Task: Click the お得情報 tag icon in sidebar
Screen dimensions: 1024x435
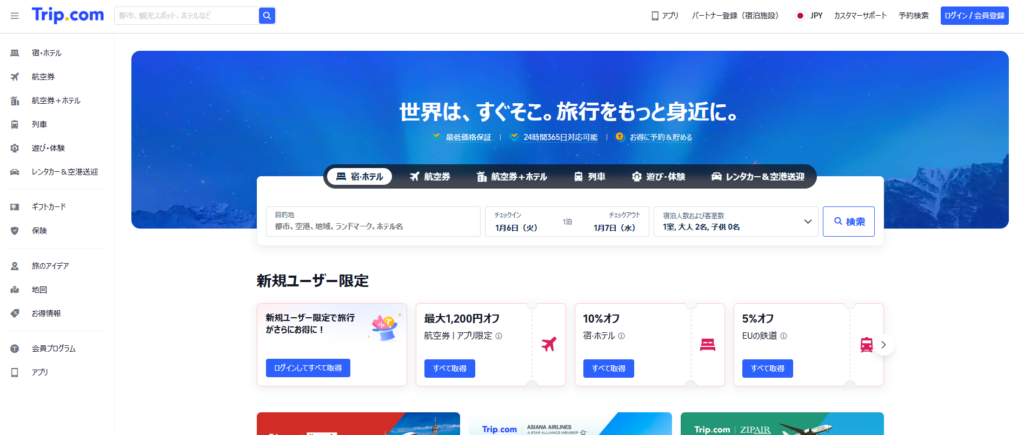Action: coord(15,313)
